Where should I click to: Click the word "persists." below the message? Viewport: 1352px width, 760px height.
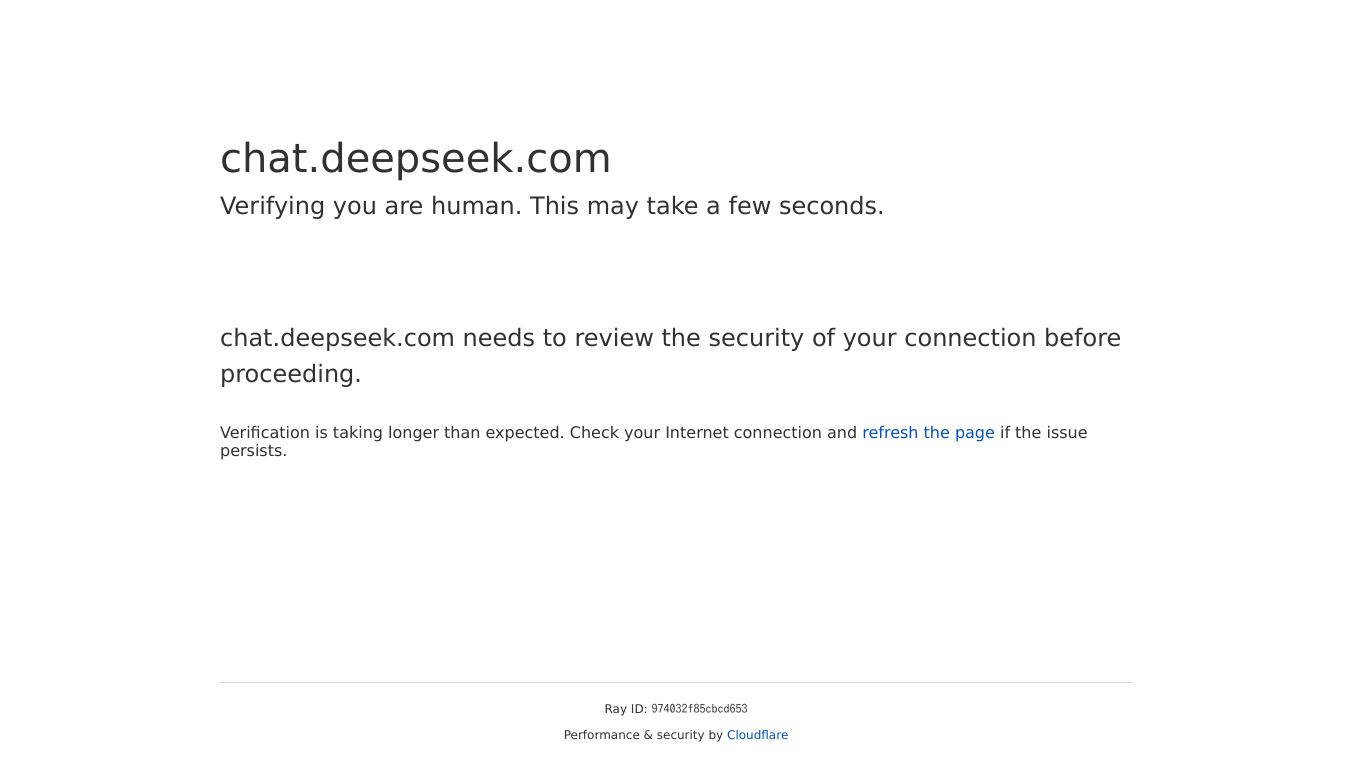[x=253, y=451]
